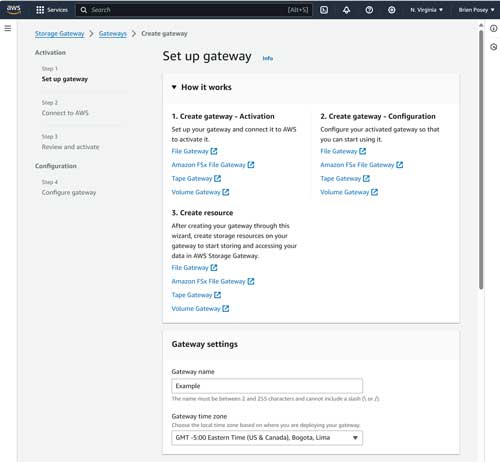
Task: Open the clock history icon on right edge
Action: point(493,47)
